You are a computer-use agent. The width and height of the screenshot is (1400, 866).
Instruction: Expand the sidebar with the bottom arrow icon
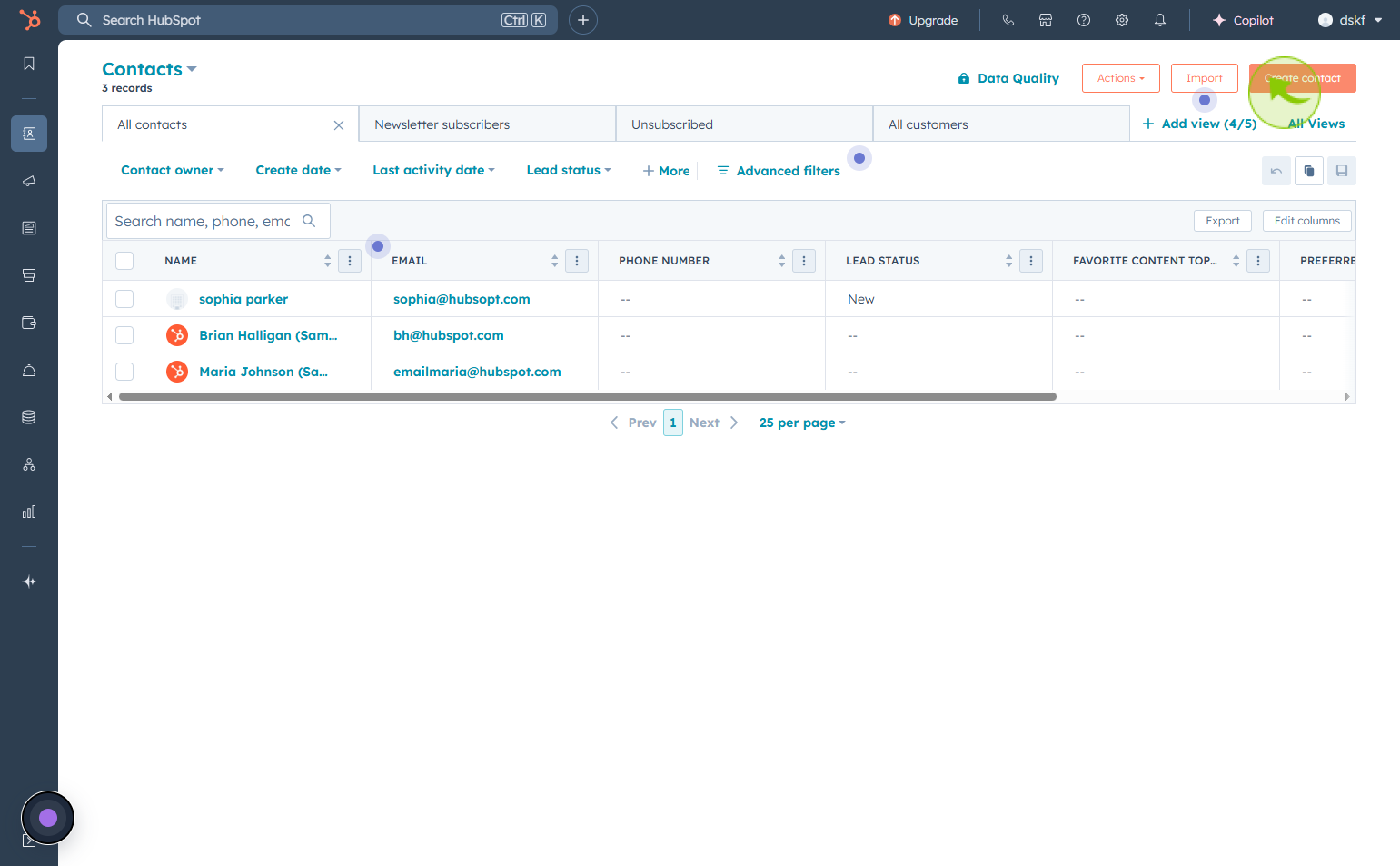[x=28, y=841]
